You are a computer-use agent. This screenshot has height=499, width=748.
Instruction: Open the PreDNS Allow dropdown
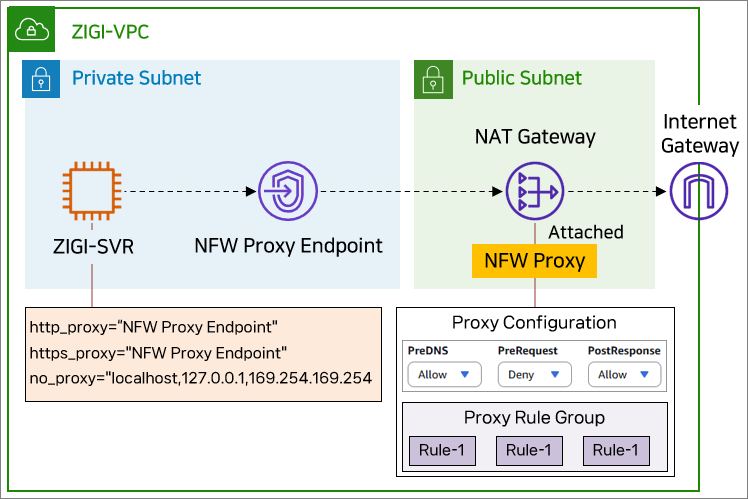point(444,374)
